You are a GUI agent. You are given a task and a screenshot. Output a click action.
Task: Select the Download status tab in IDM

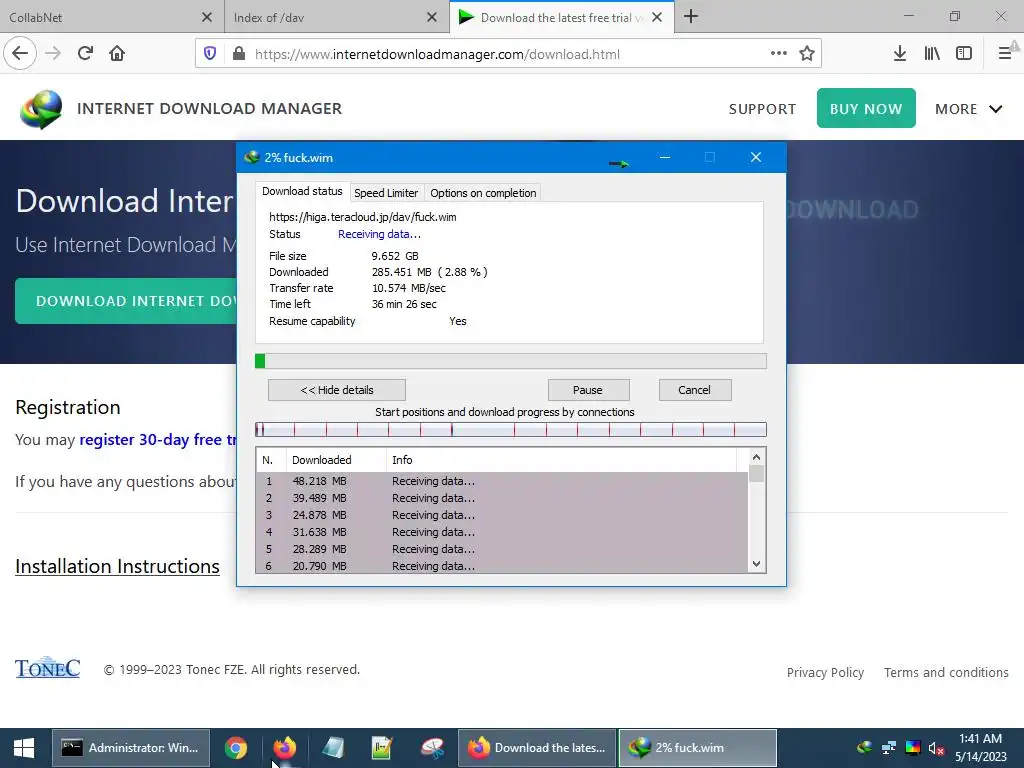pyautogui.click(x=302, y=191)
